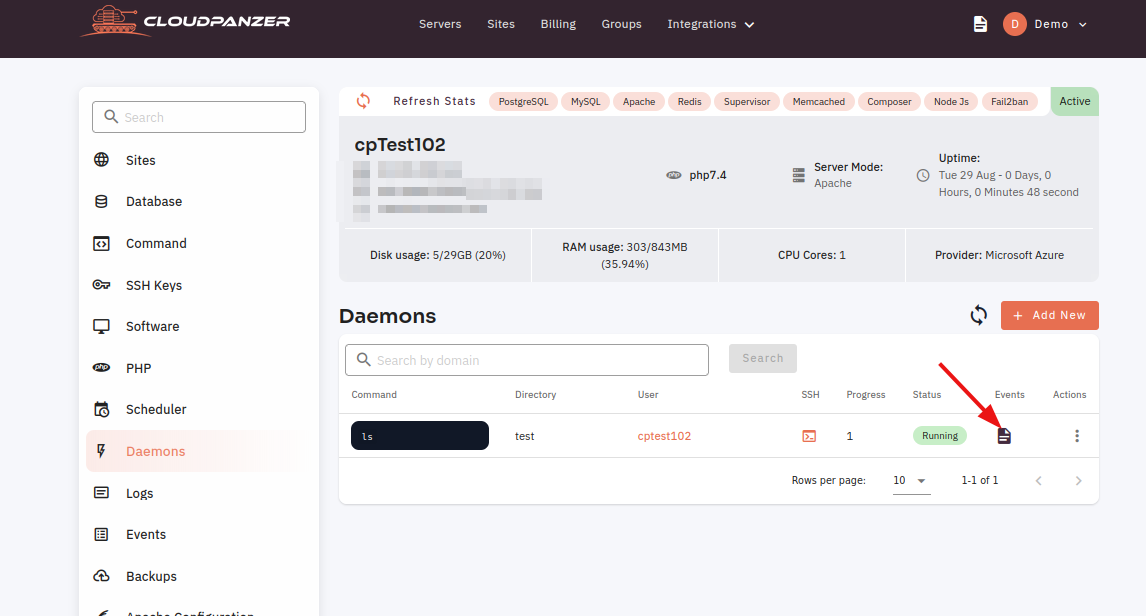
Task: Click the Composer service tag
Action: point(889,102)
